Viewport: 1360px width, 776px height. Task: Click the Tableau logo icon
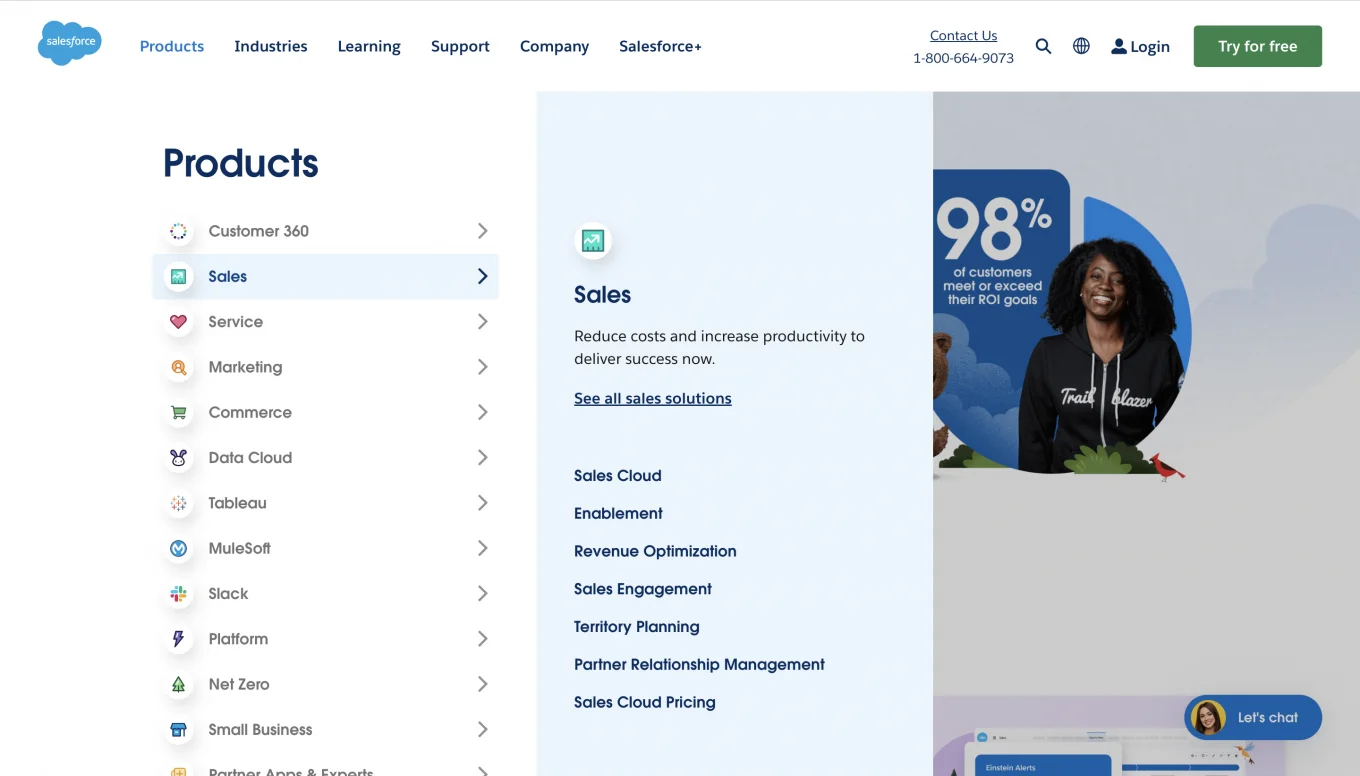coord(178,503)
